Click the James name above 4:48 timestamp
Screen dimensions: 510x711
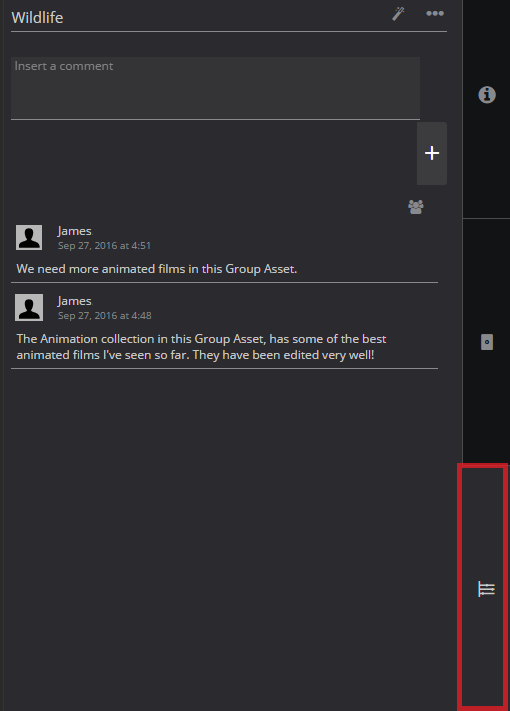[75, 301]
